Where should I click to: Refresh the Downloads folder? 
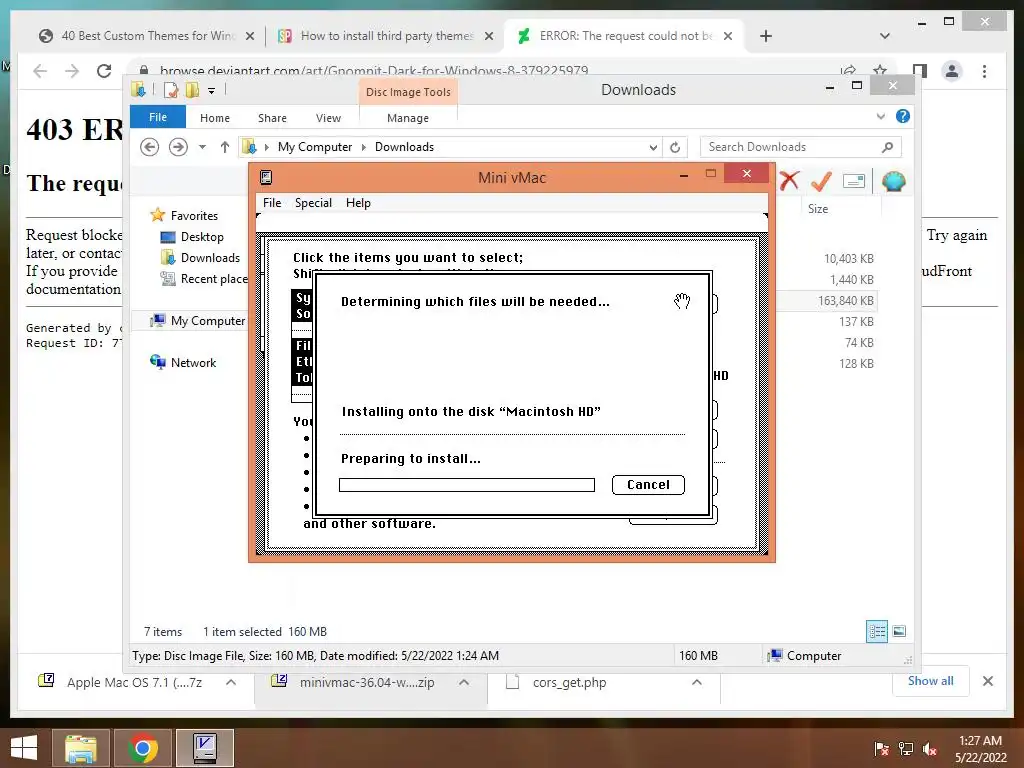(x=675, y=148)
